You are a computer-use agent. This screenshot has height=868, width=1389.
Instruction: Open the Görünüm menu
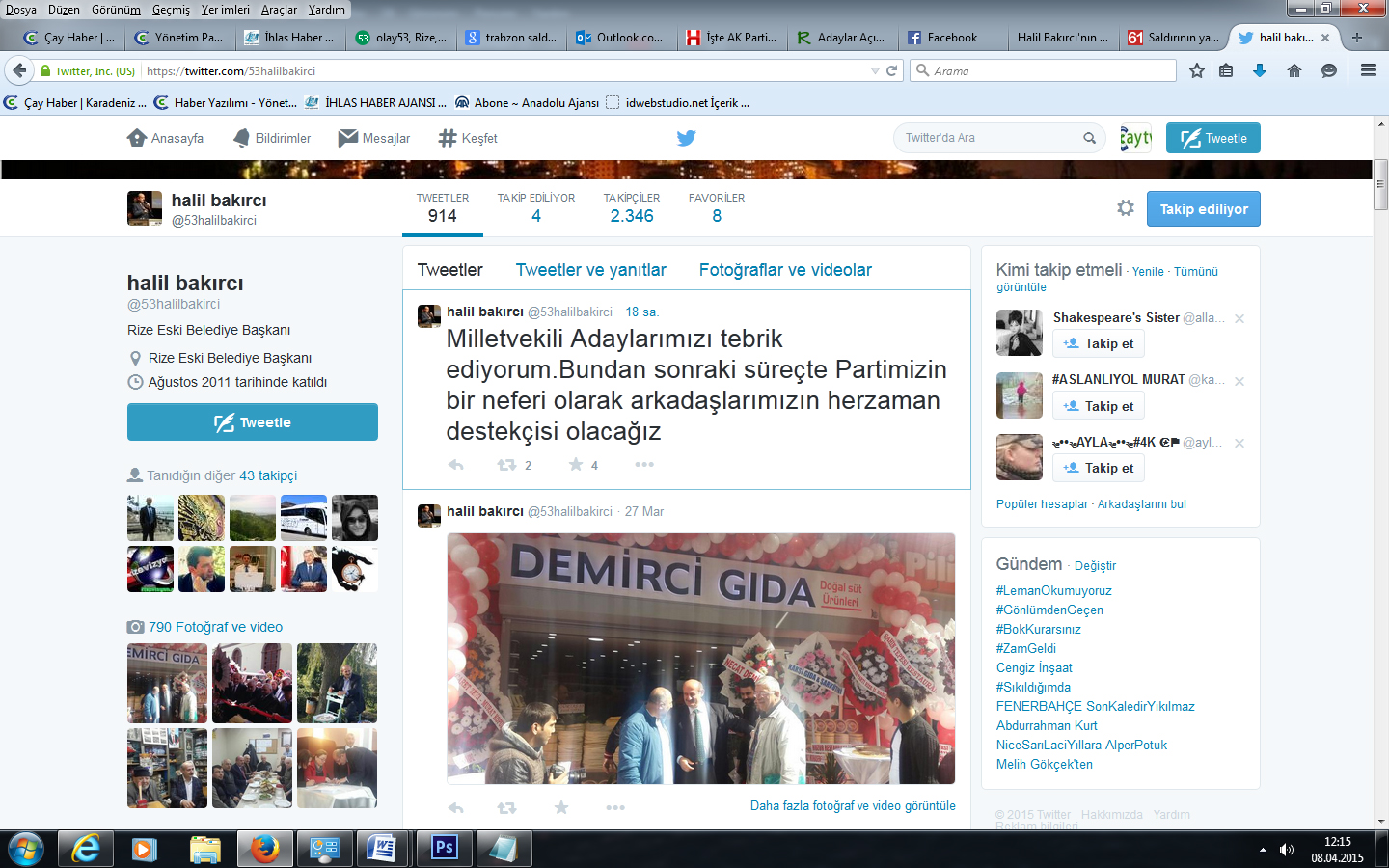116,10
